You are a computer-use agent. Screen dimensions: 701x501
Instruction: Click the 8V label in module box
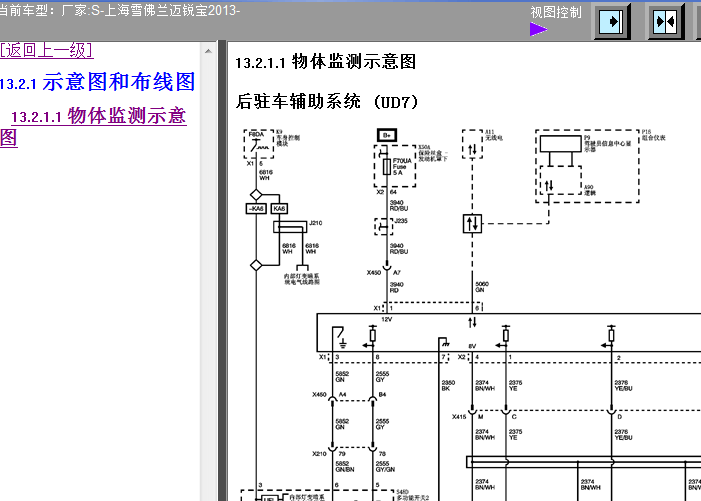tap(472, 346)
